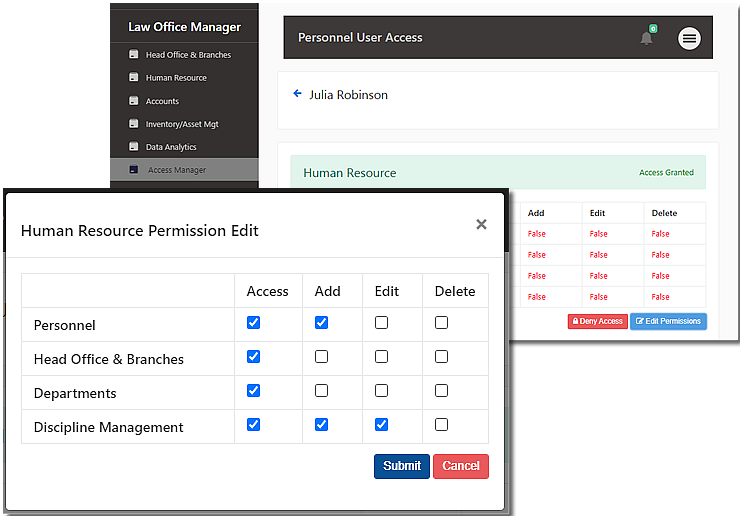Enable Personnel Edit permission checkbox
This screenshot has height=516, width=740.
(381, 323)
